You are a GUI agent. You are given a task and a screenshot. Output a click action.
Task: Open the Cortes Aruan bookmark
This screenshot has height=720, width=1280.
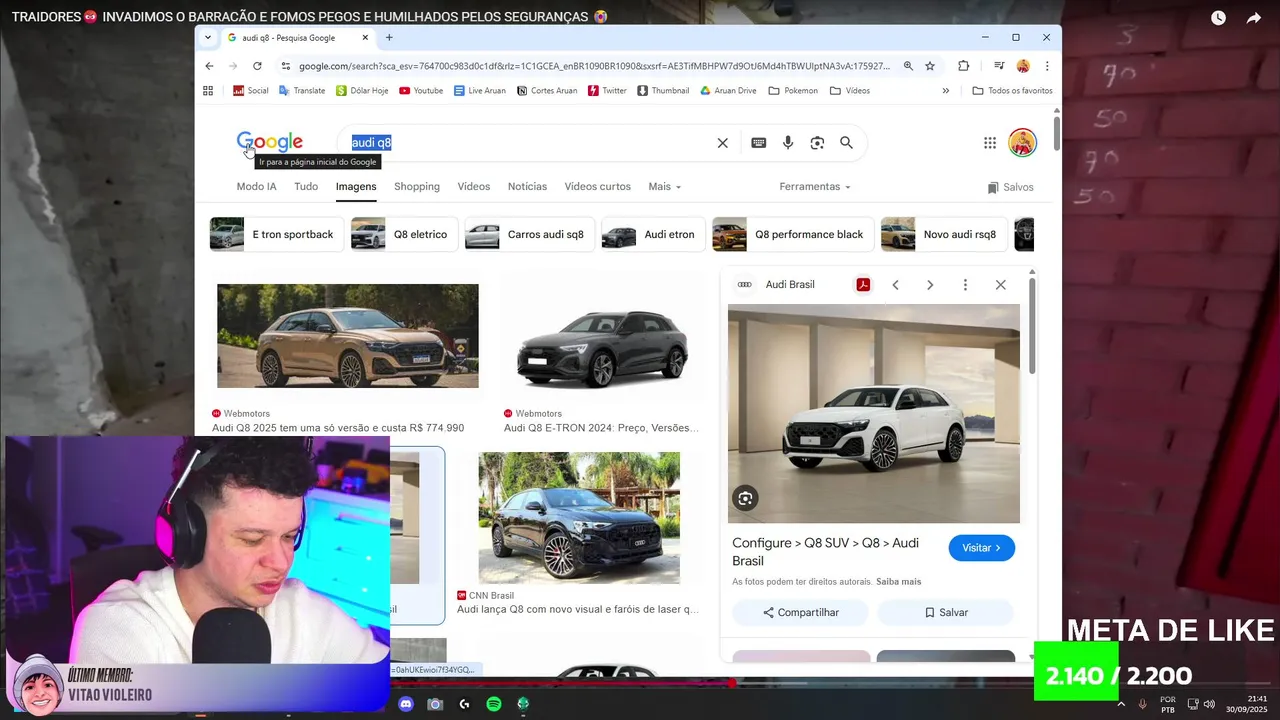click(x=546, y=90)
